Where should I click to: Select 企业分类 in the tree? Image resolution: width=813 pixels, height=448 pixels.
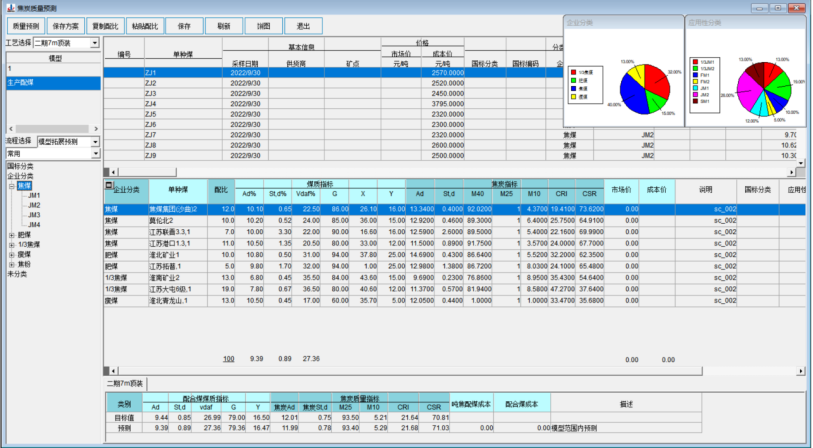[20, 176]
